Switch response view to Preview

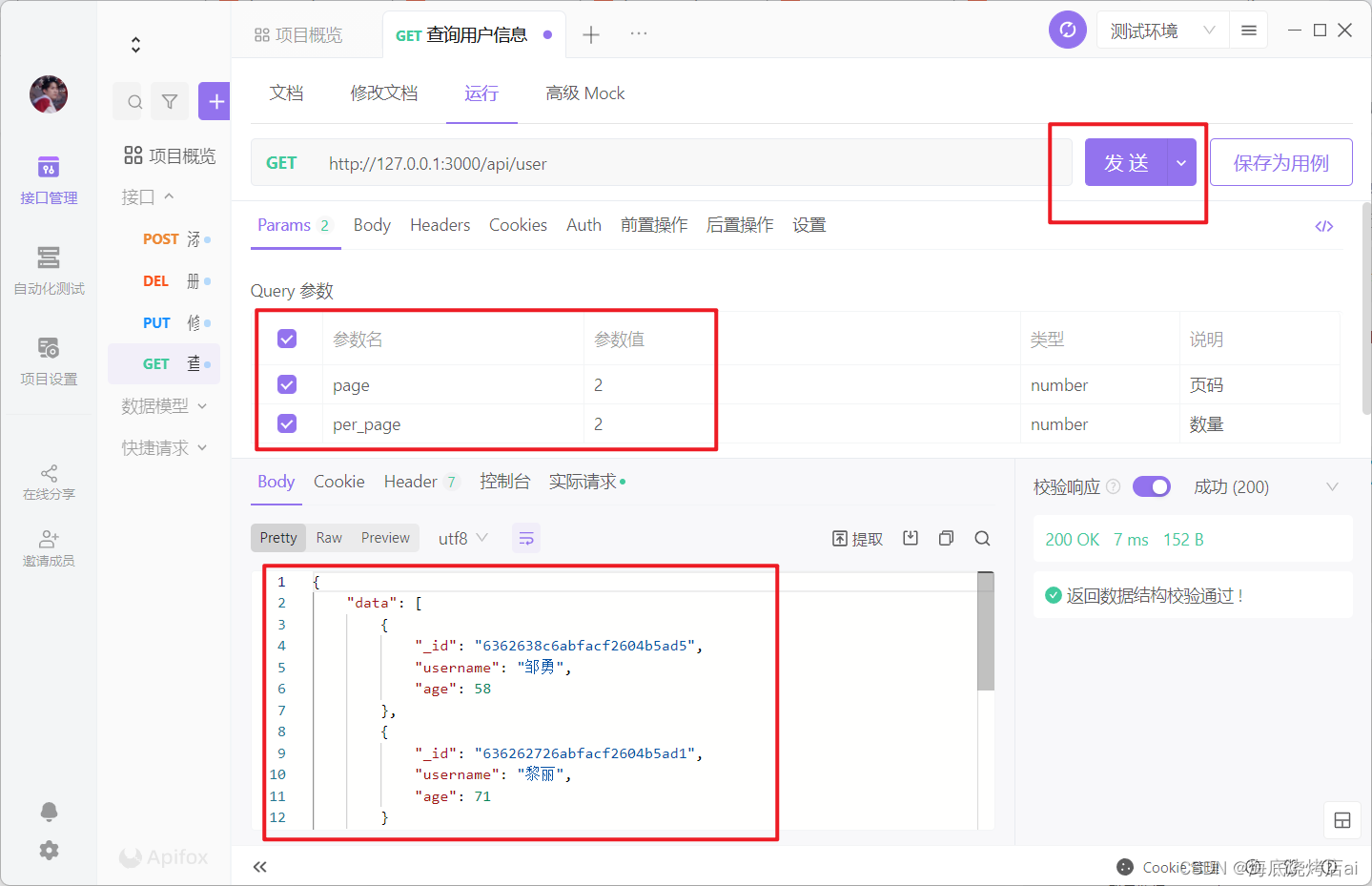pos(385,538)
